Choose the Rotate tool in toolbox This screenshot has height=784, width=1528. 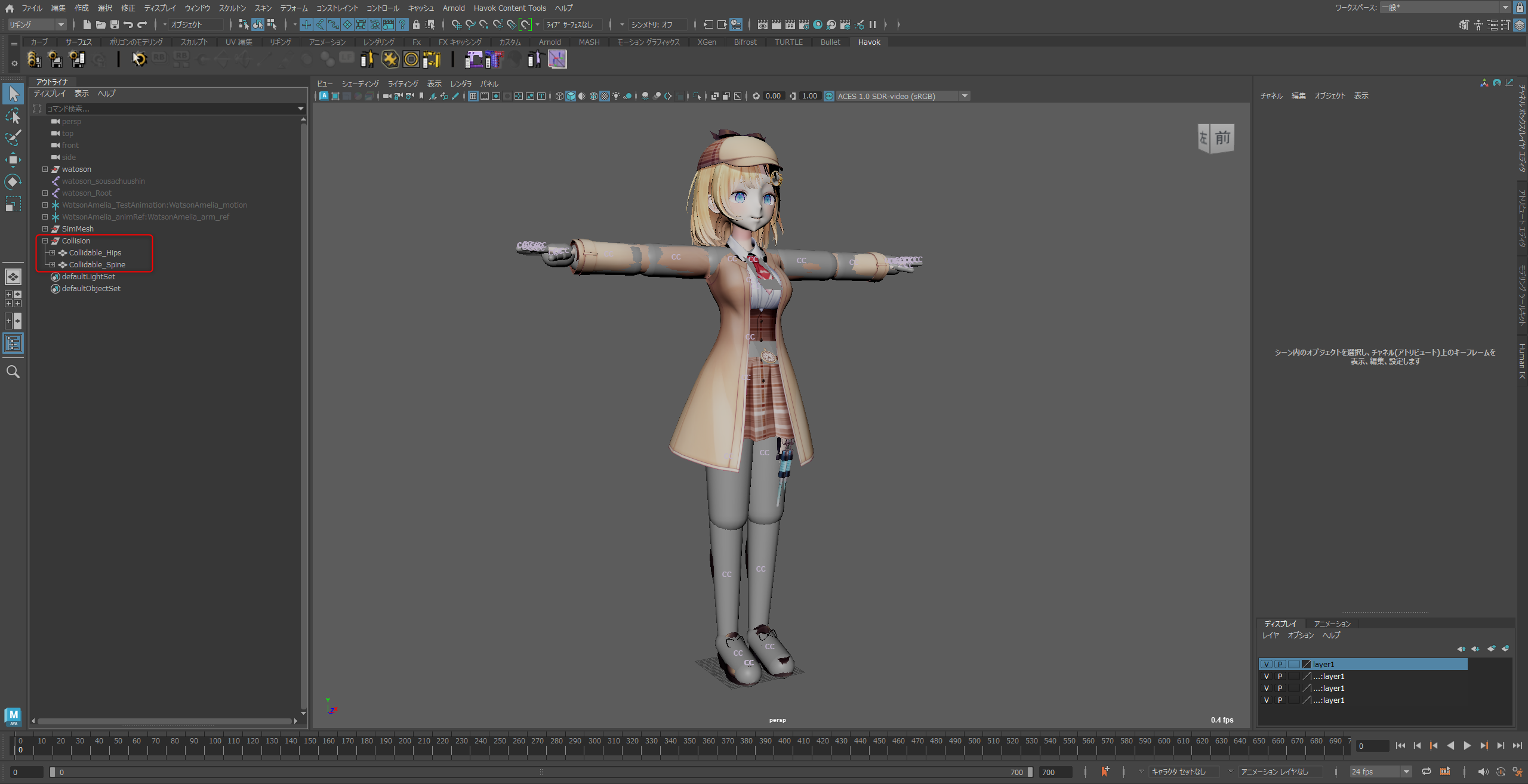click(13, 181)
